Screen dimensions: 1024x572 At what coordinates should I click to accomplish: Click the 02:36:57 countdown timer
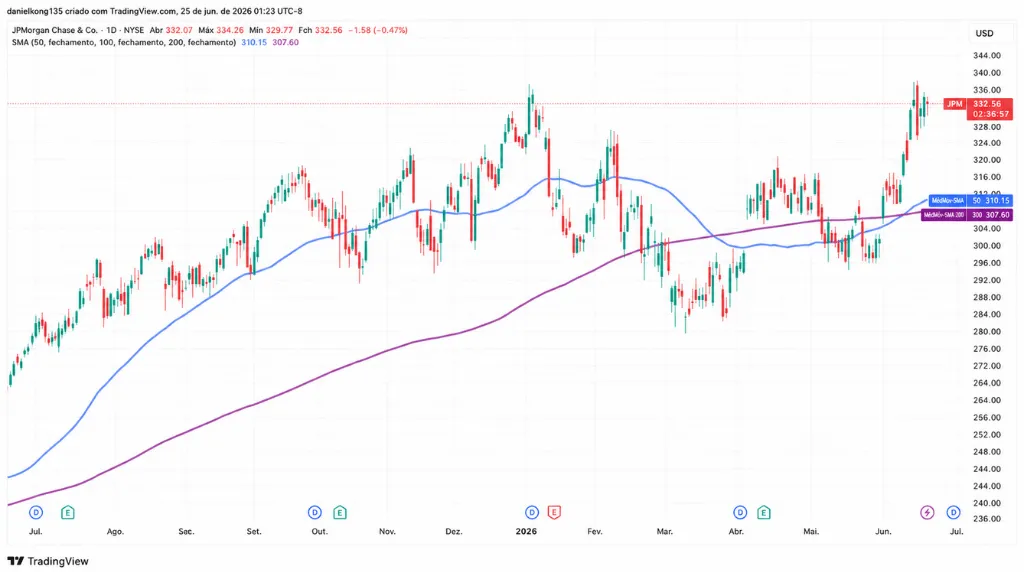990,114
